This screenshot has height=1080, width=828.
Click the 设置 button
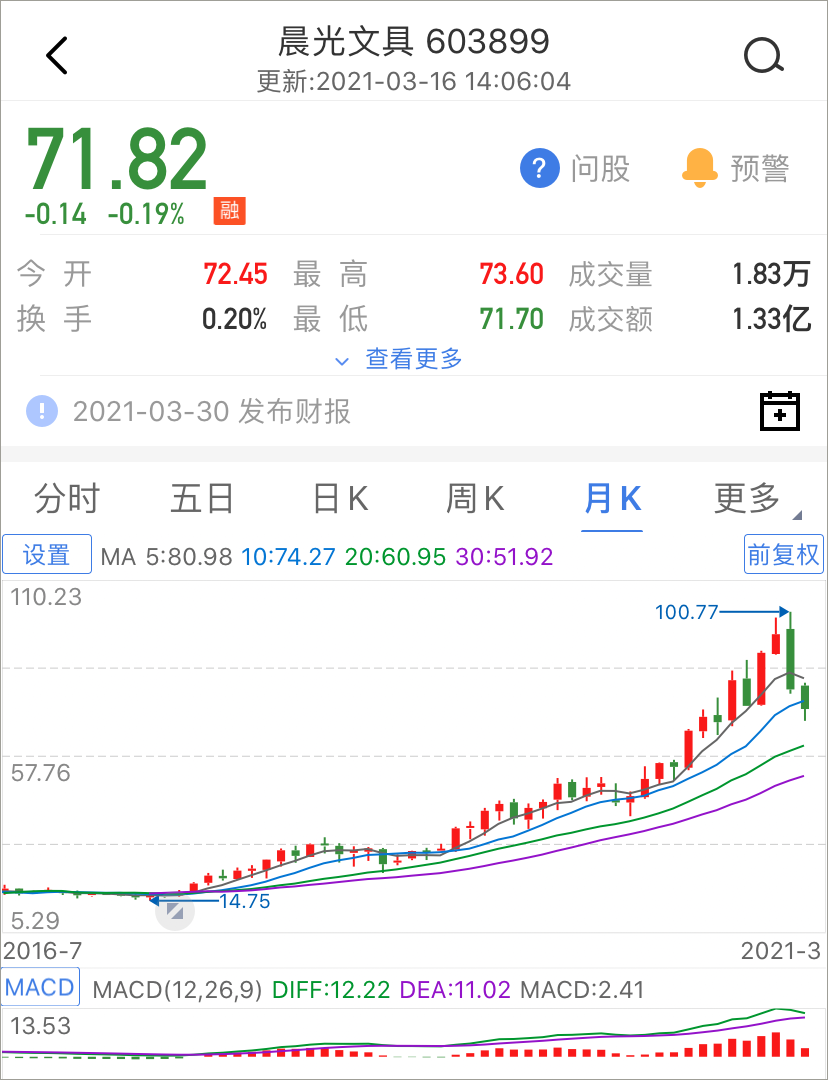click(x=47, y=554)
